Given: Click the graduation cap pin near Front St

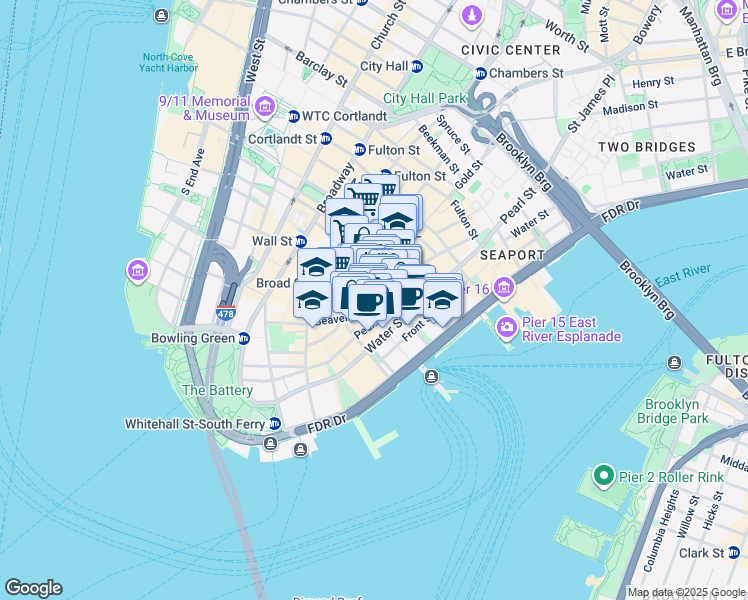Looking at the screenshot, I should click(x=442, y=301).
